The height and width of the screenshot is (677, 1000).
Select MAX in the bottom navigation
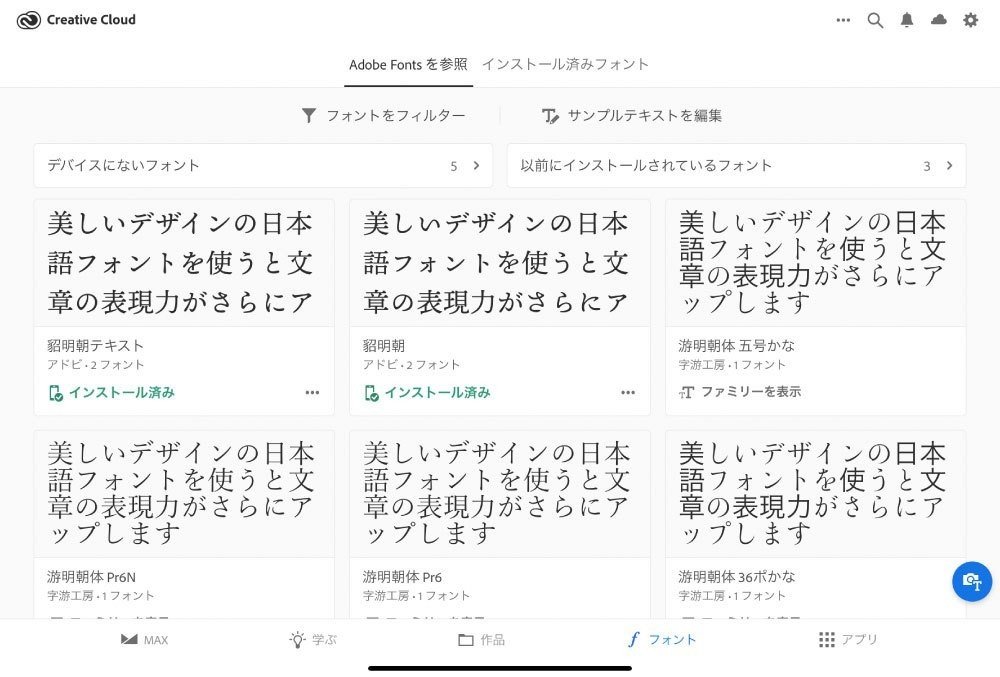[128, 639]
